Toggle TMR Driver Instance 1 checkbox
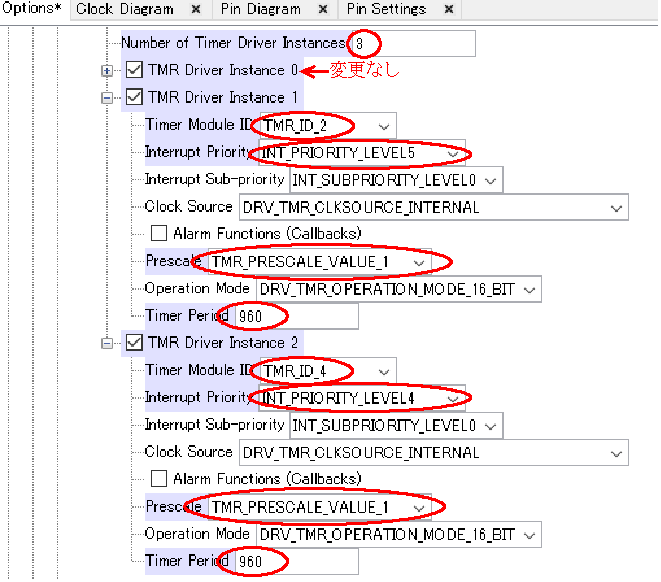The height and width of the screenshot is (582, 661). 135,98
